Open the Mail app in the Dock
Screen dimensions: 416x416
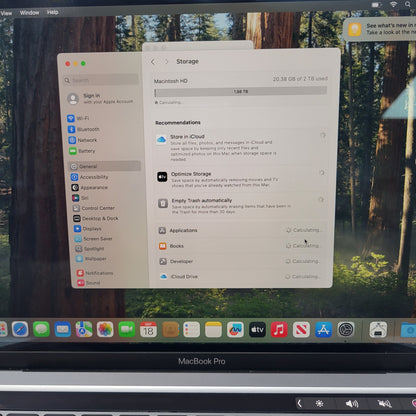pyautogui.click(x=63, y=330)
